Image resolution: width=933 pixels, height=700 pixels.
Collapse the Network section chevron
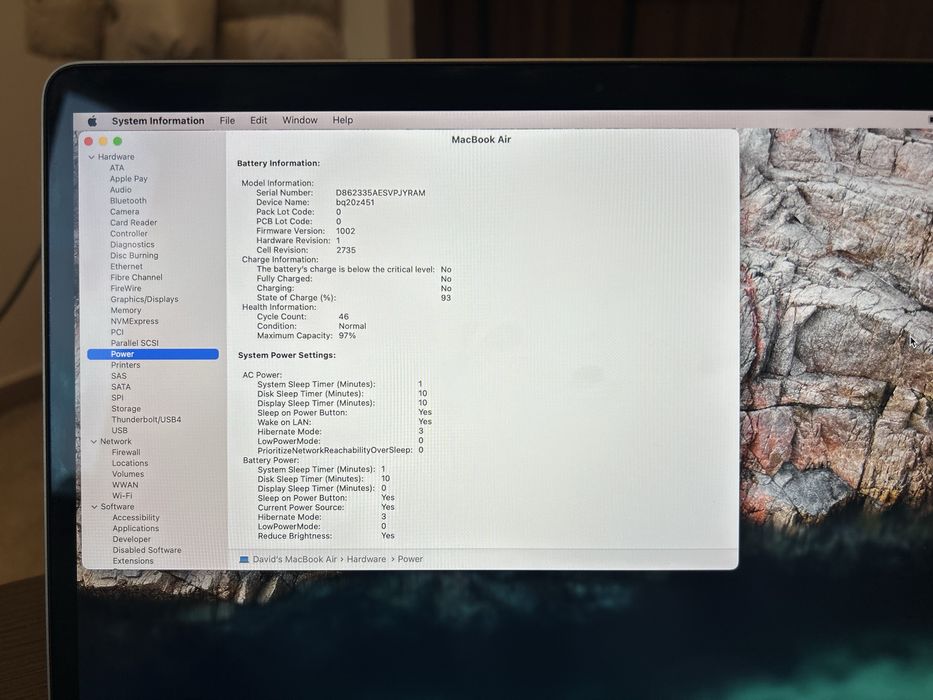(94, 442)
